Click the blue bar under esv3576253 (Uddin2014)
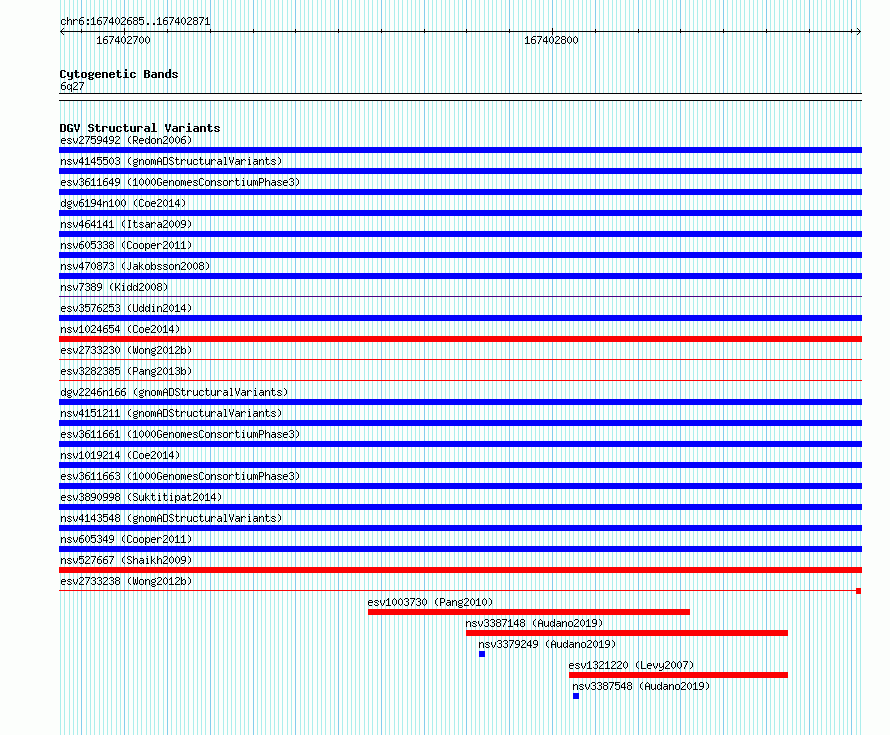Screen dimensions: 890x735 tap(460, 318)
